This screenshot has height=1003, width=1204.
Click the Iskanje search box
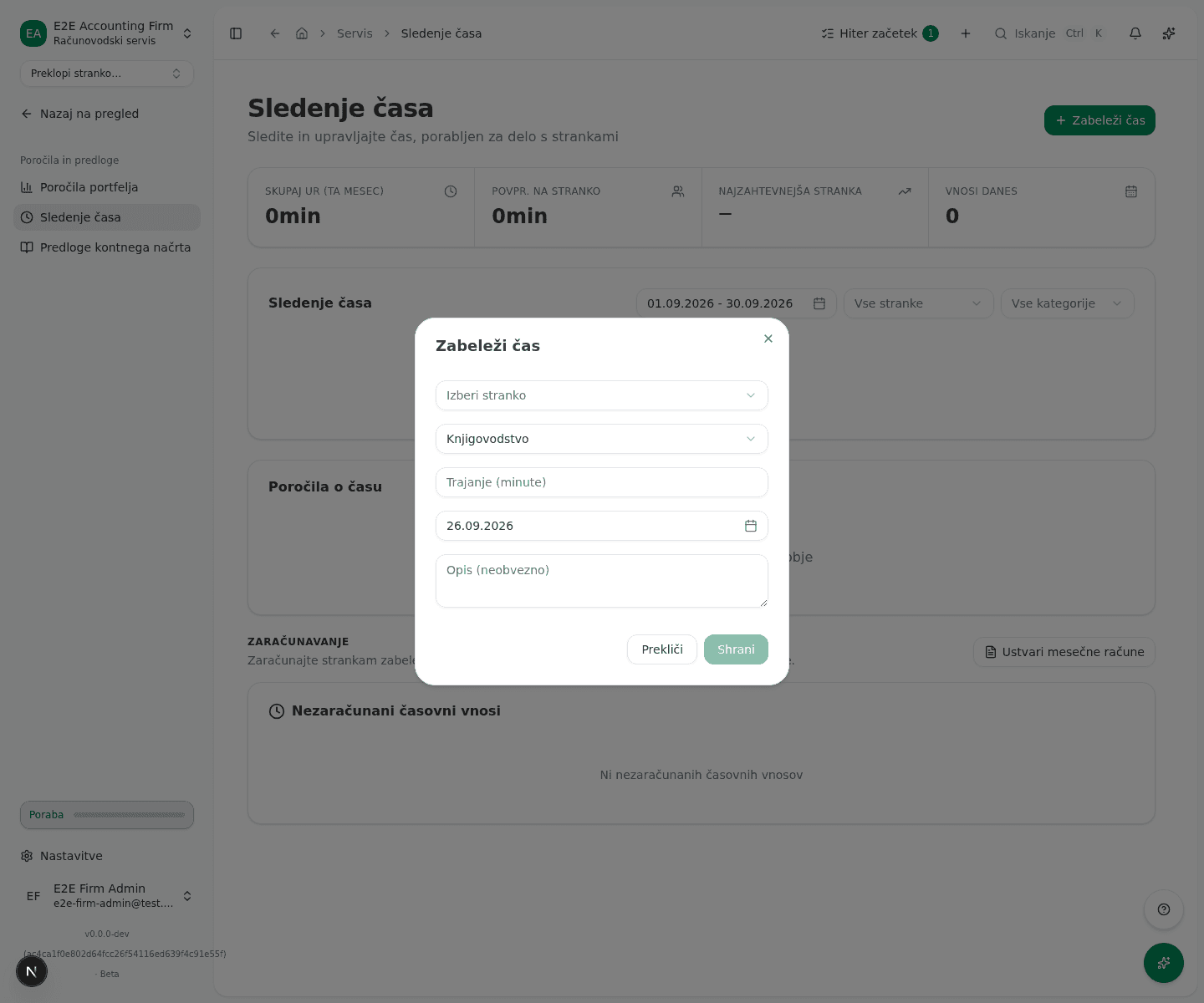click(1050, 33)
